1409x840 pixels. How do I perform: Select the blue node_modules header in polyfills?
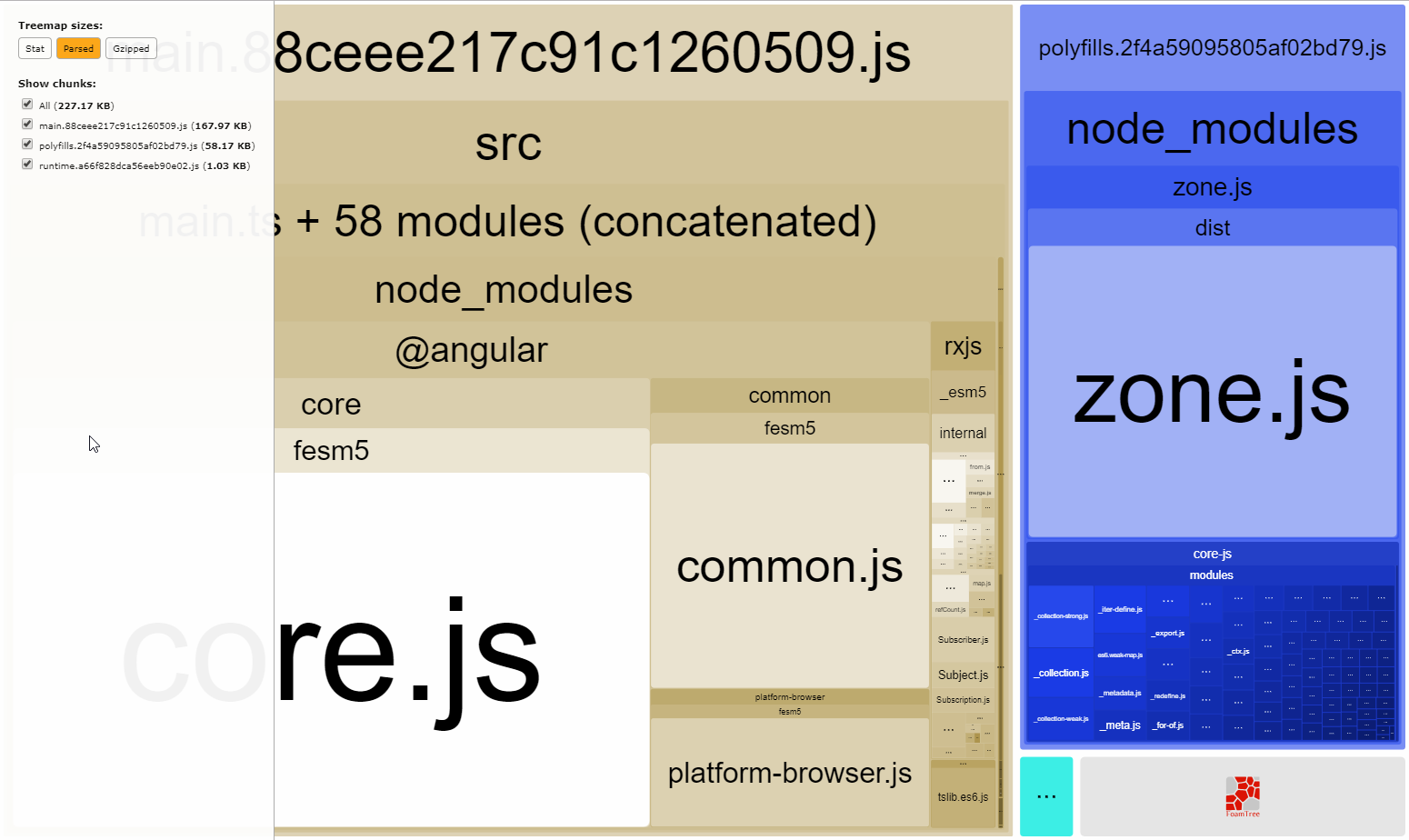1213,128
